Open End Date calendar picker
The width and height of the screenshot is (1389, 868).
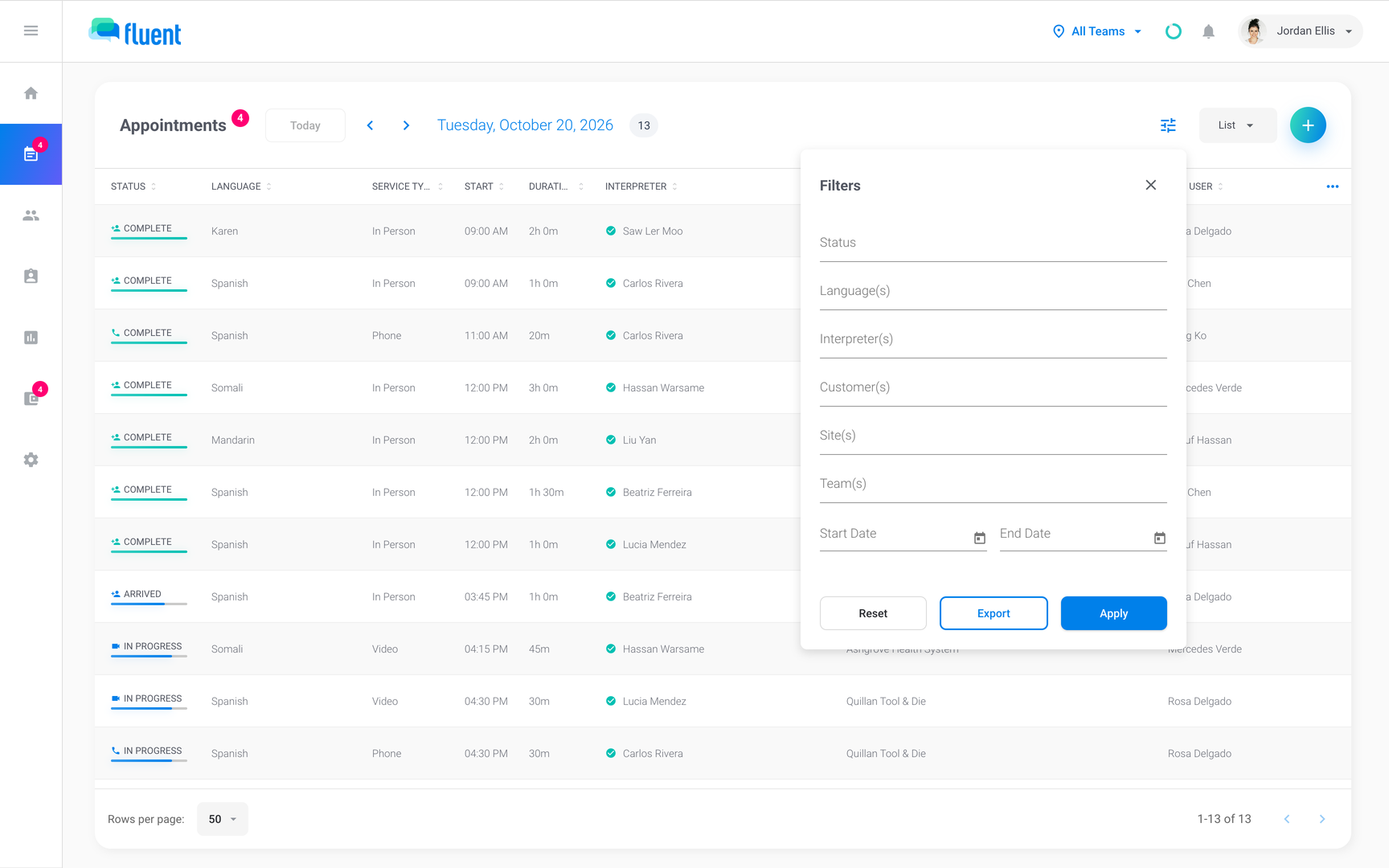coord(1159,538)
